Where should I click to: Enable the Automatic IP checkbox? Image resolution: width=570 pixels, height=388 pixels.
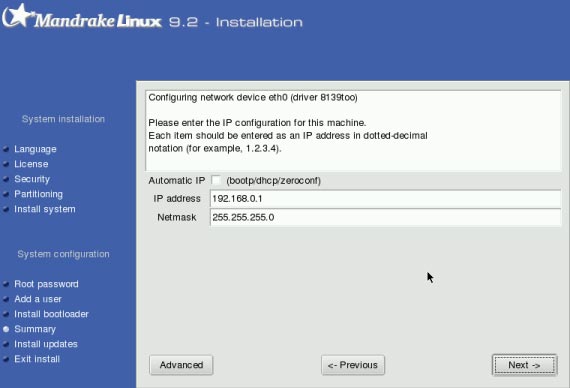click(216, 180)
